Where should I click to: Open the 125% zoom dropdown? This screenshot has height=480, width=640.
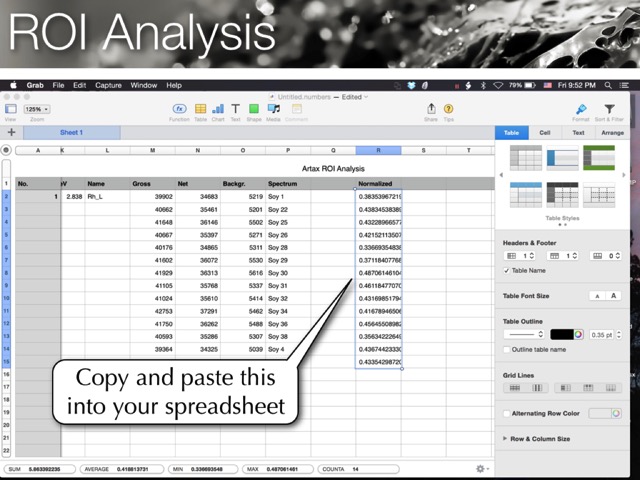(38, 109)
